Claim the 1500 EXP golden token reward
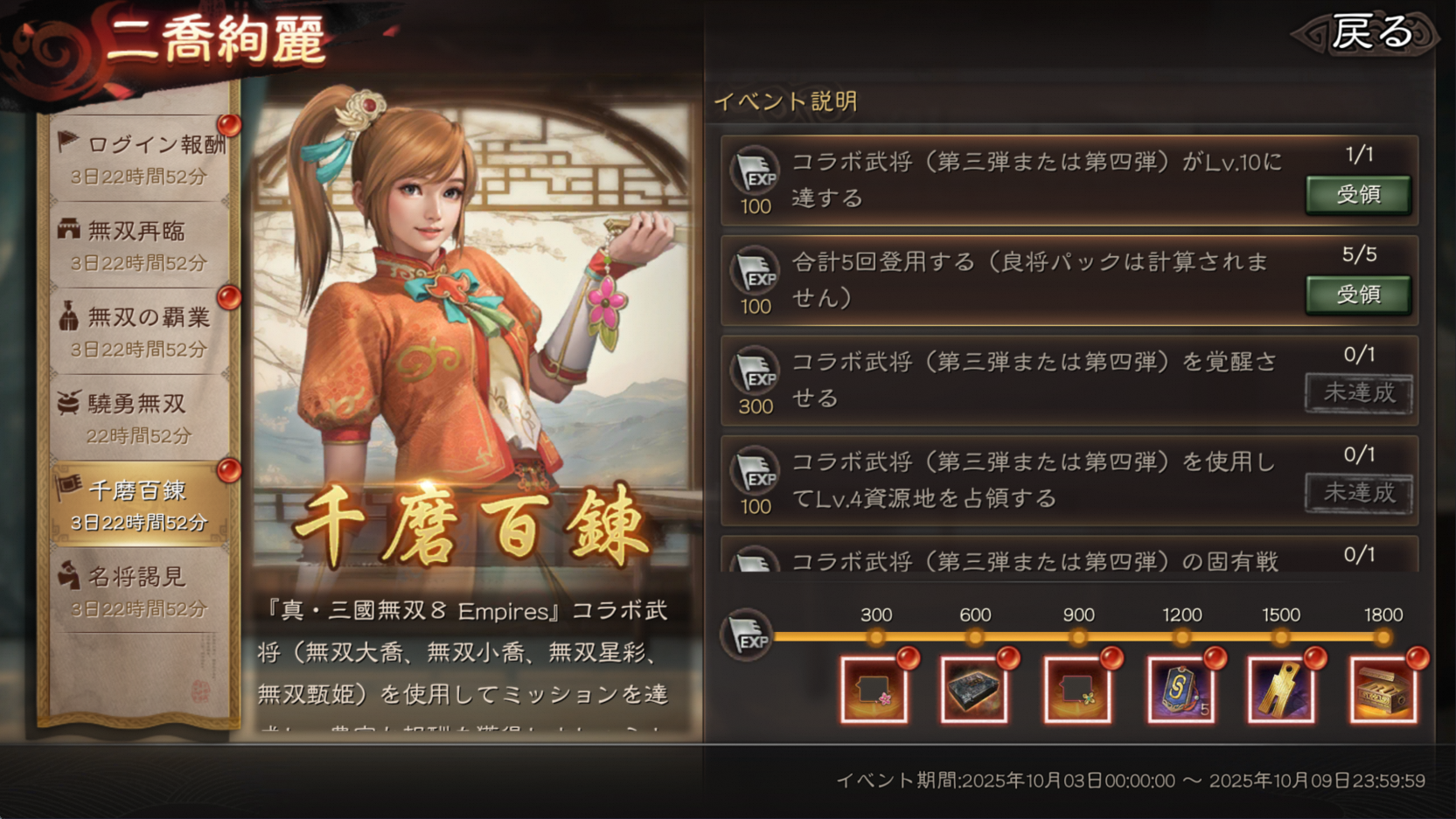This screenshot has height=819, width=1456. tap(1281, 689)
